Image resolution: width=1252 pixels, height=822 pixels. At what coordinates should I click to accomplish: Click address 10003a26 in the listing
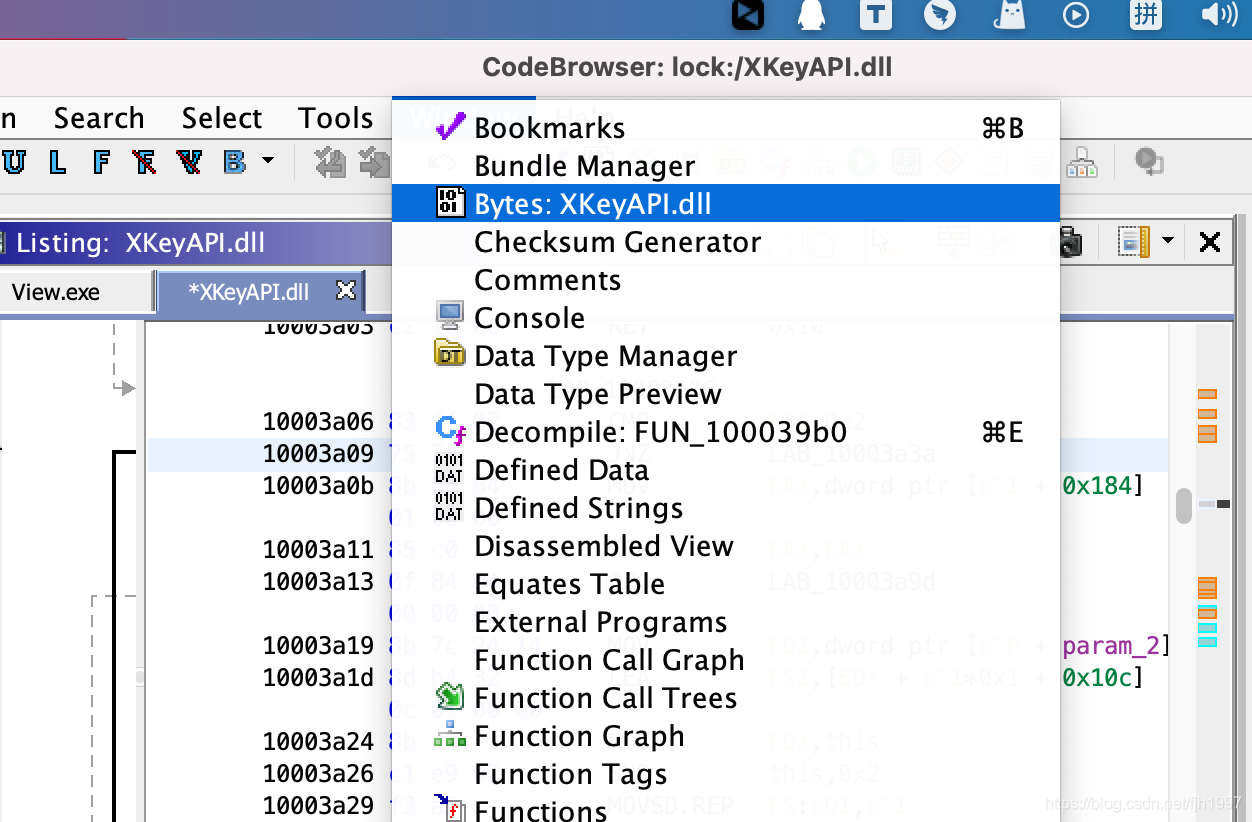(x=318, y=773)
